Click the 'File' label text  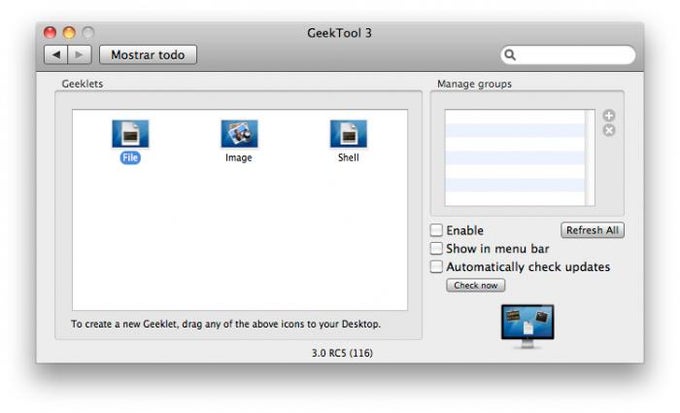[x=130, y=157]
